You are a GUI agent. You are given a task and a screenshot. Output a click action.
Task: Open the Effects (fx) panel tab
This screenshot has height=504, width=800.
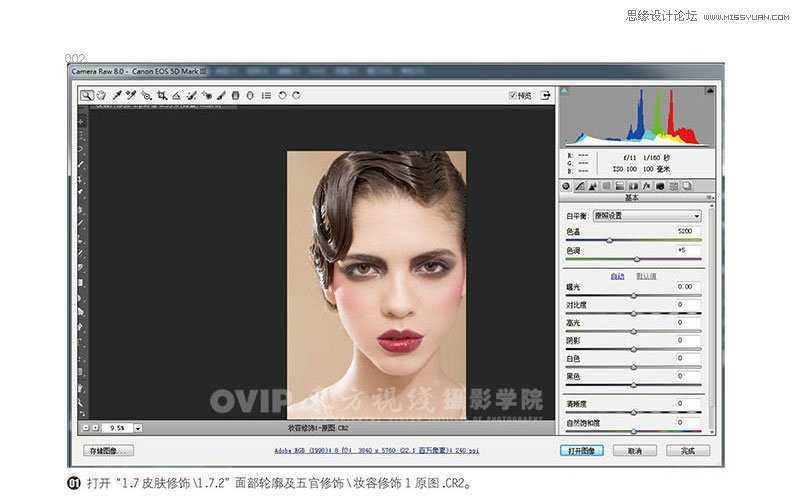(646, 186)
